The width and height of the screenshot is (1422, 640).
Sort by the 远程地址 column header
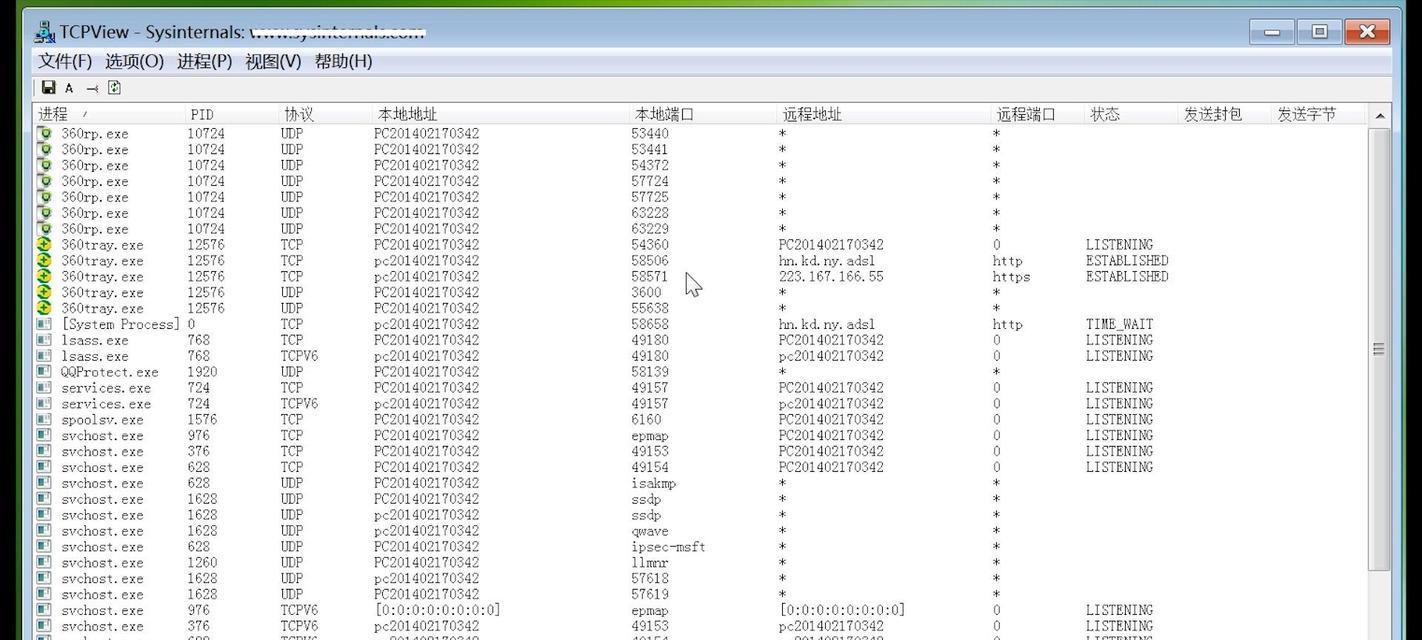click(x=884, y=114)
